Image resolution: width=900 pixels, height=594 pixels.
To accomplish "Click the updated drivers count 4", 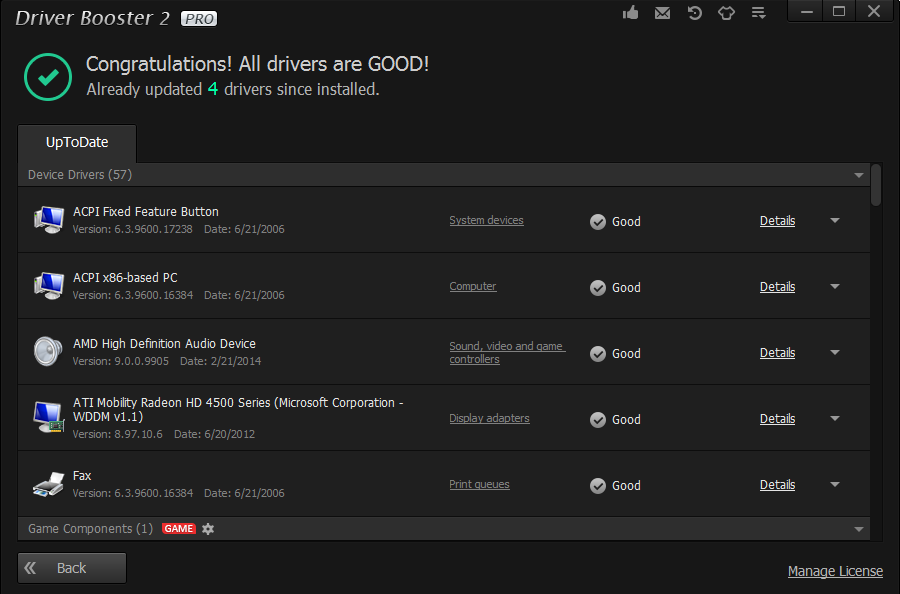I will coord(213,90).
